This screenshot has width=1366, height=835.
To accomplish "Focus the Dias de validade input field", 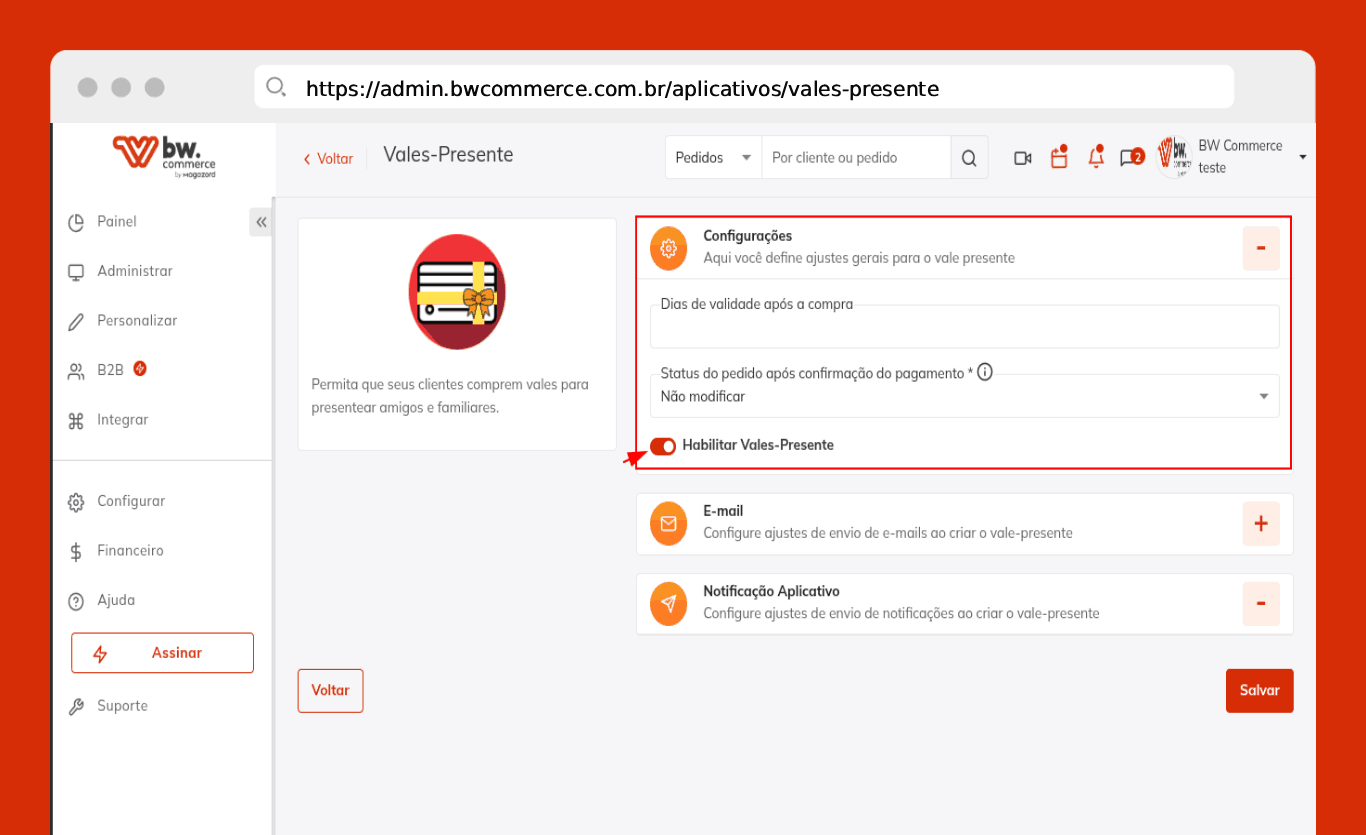I will (965, 327).
